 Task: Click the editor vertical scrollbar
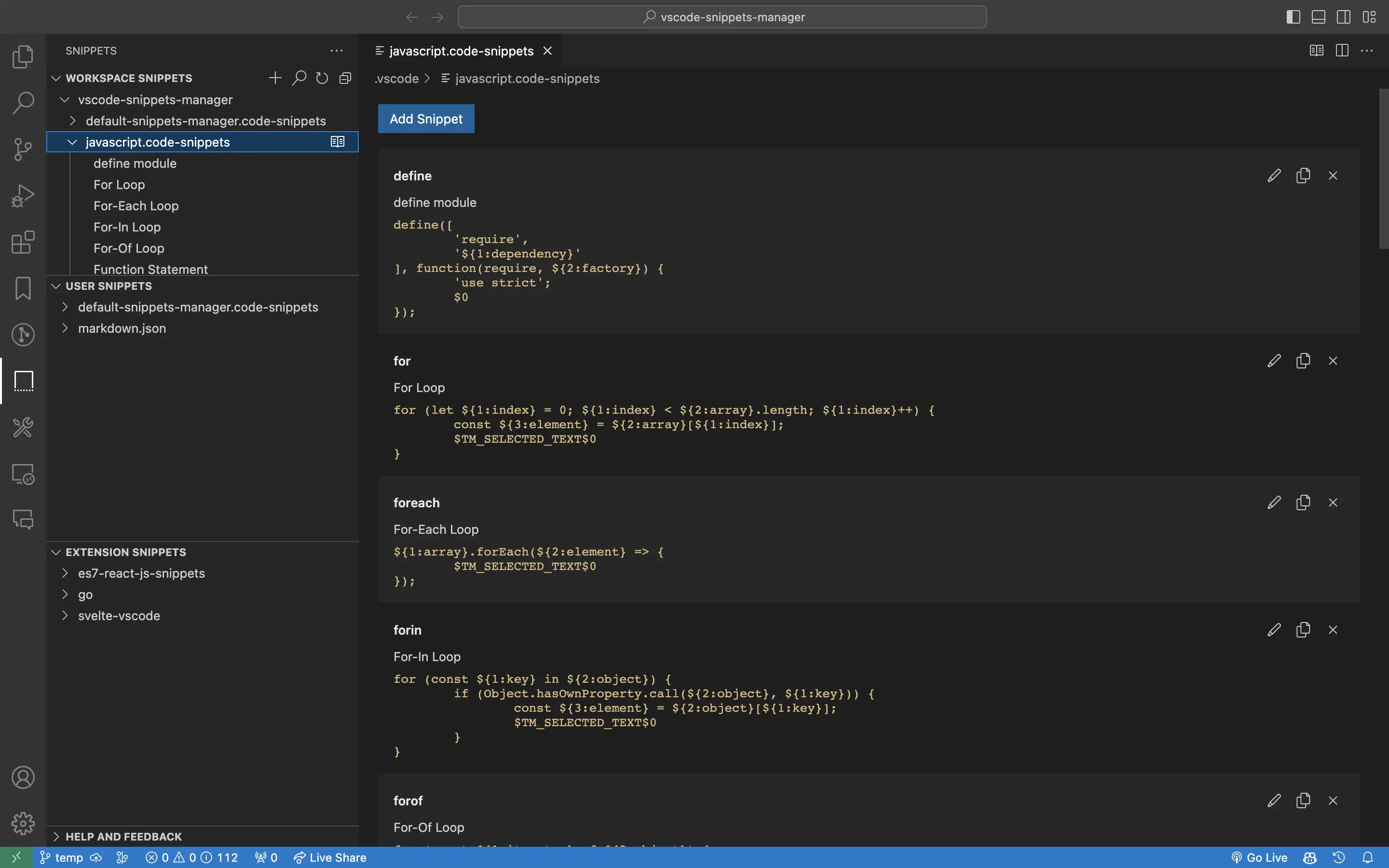coord(1383,168)
